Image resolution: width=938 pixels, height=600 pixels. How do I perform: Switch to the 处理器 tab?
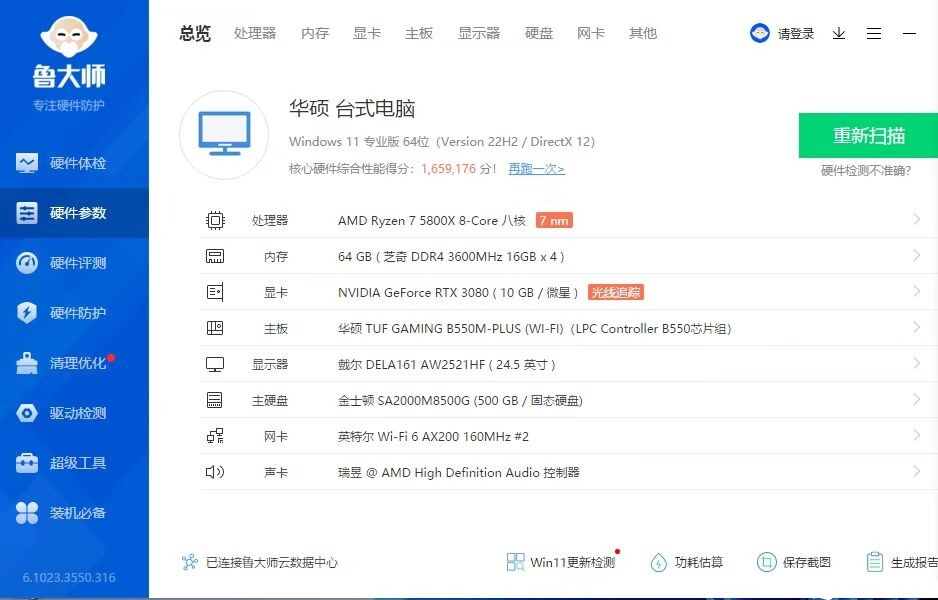[x=255, y=33]
